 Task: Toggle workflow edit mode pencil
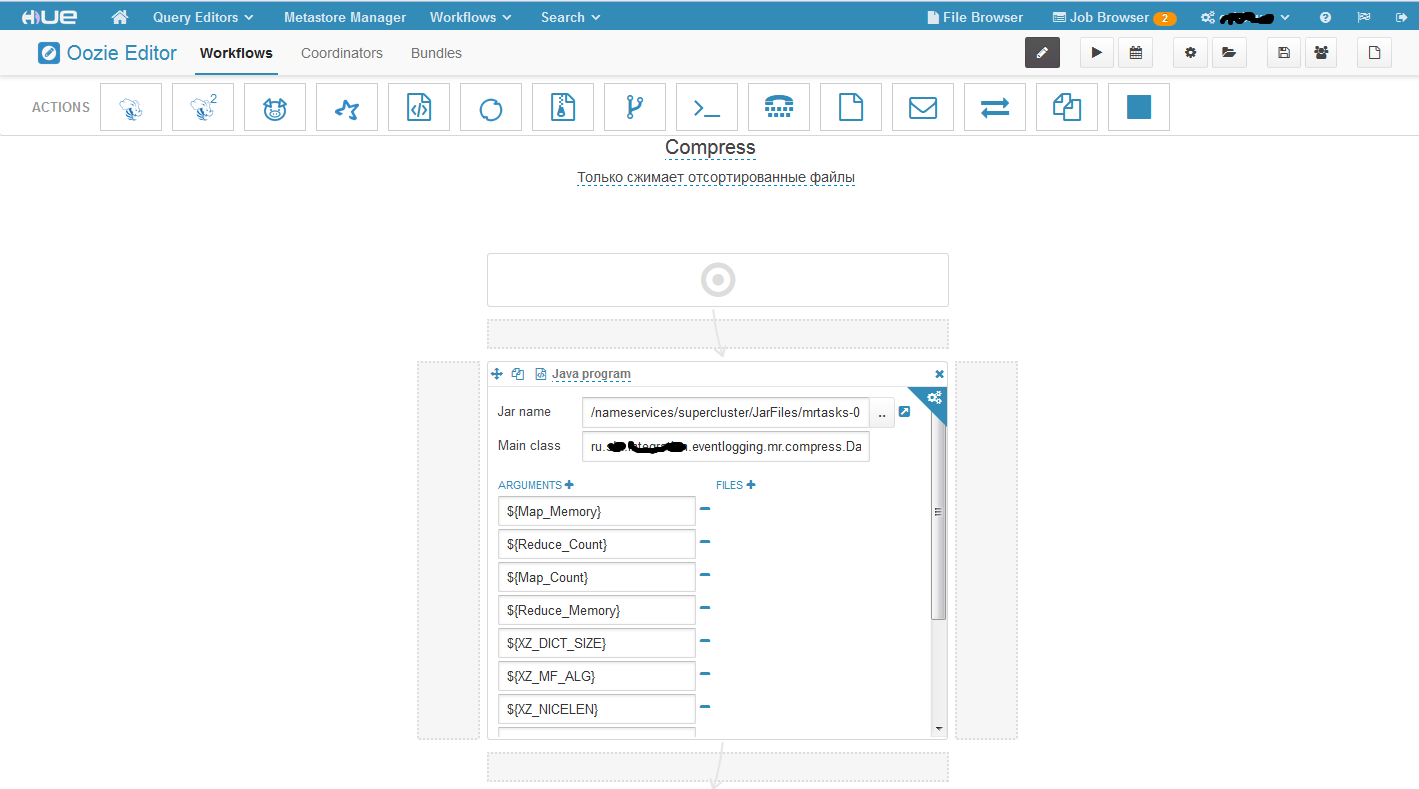pyautogui.click(x=1042, y=53)
